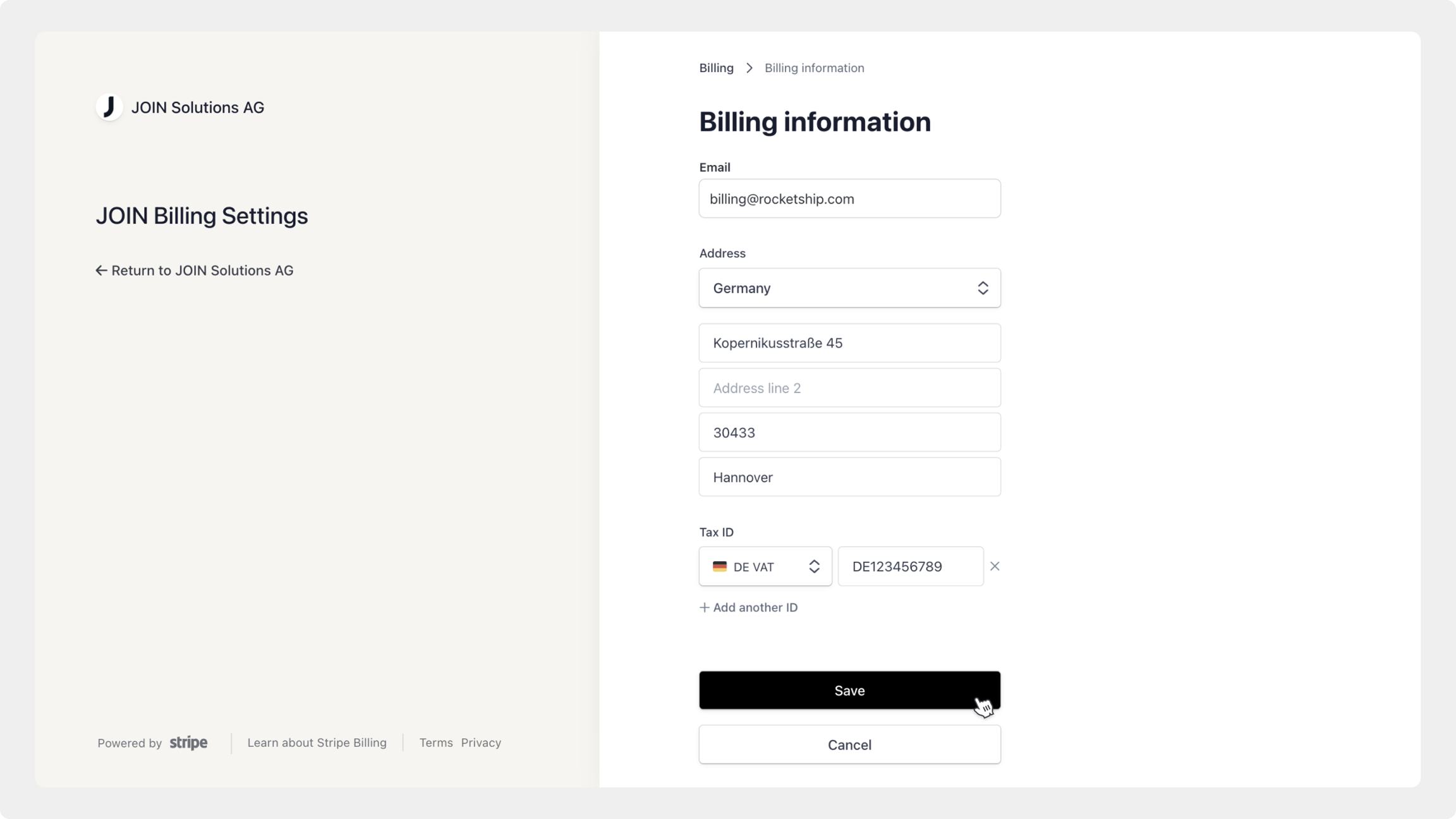Click the German flag in Tax ID selector
This screenshot has width=1456, height=819.
tap(720, 566)
